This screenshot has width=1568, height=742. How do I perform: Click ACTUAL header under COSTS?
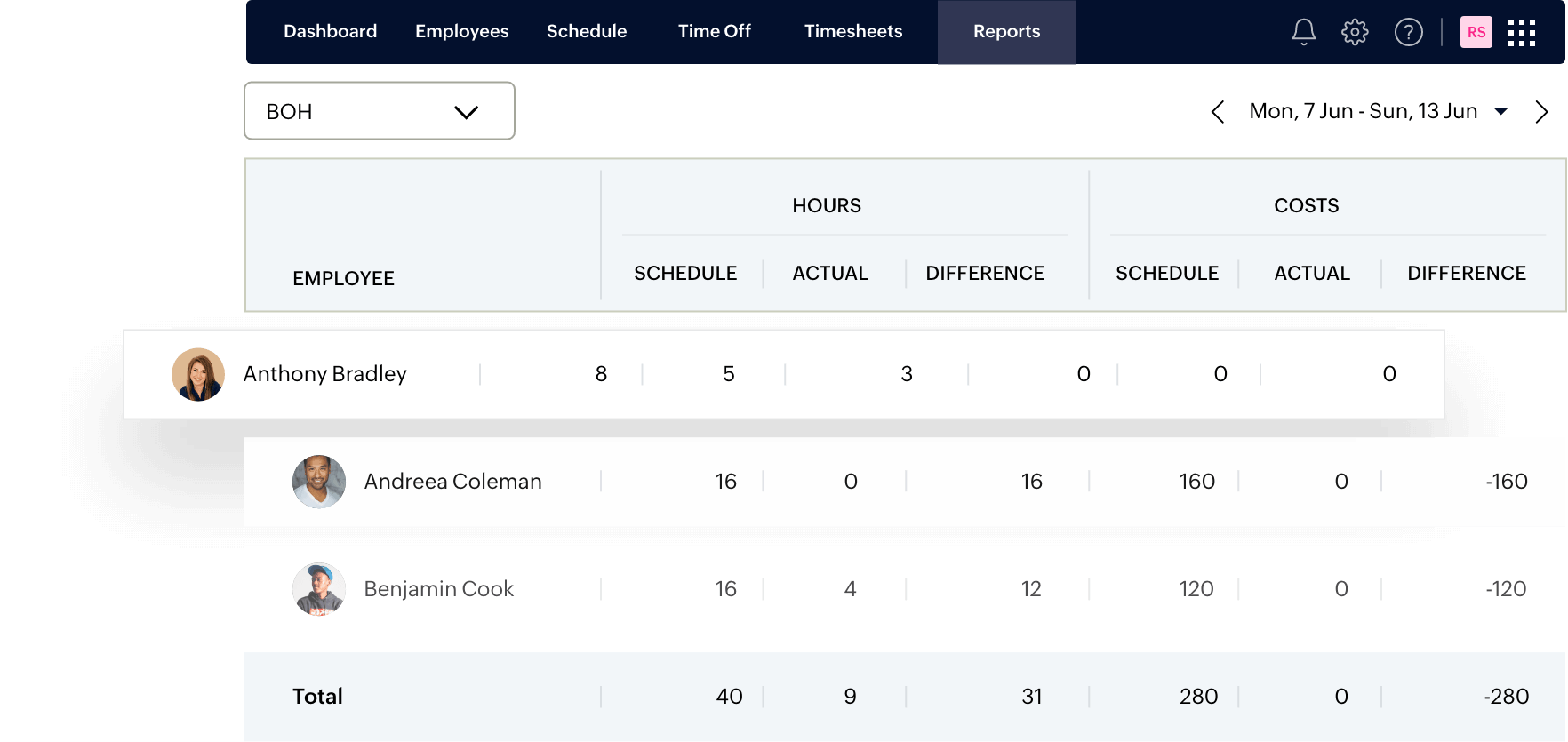[1312, 273]
